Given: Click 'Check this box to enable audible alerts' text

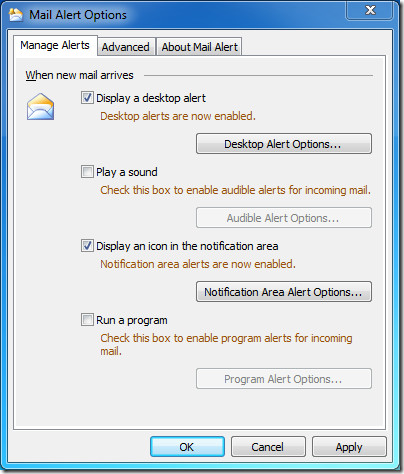Looking at the screenshot, I should point(235,190).
